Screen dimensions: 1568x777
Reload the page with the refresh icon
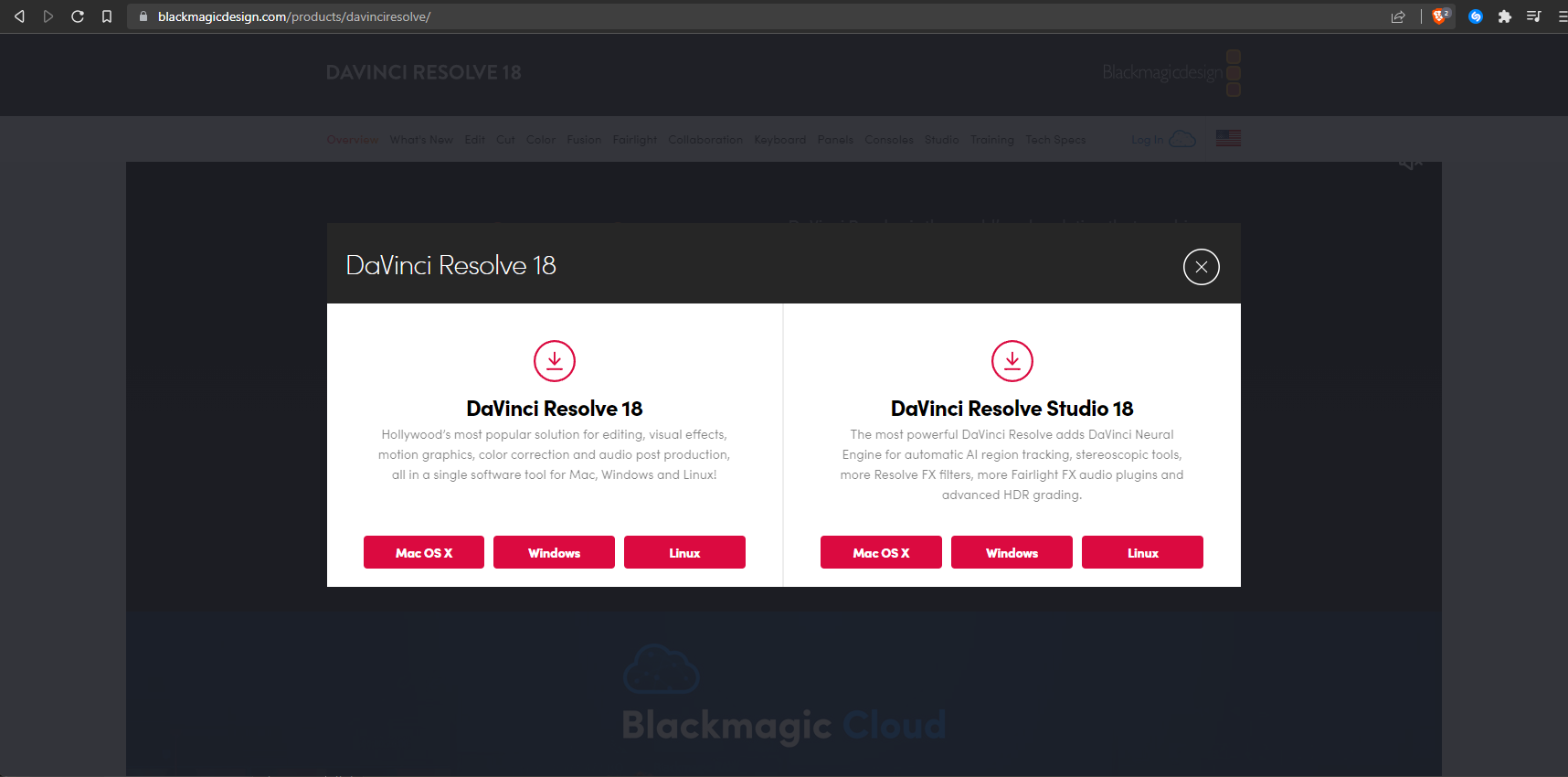(x=78, y=16)
